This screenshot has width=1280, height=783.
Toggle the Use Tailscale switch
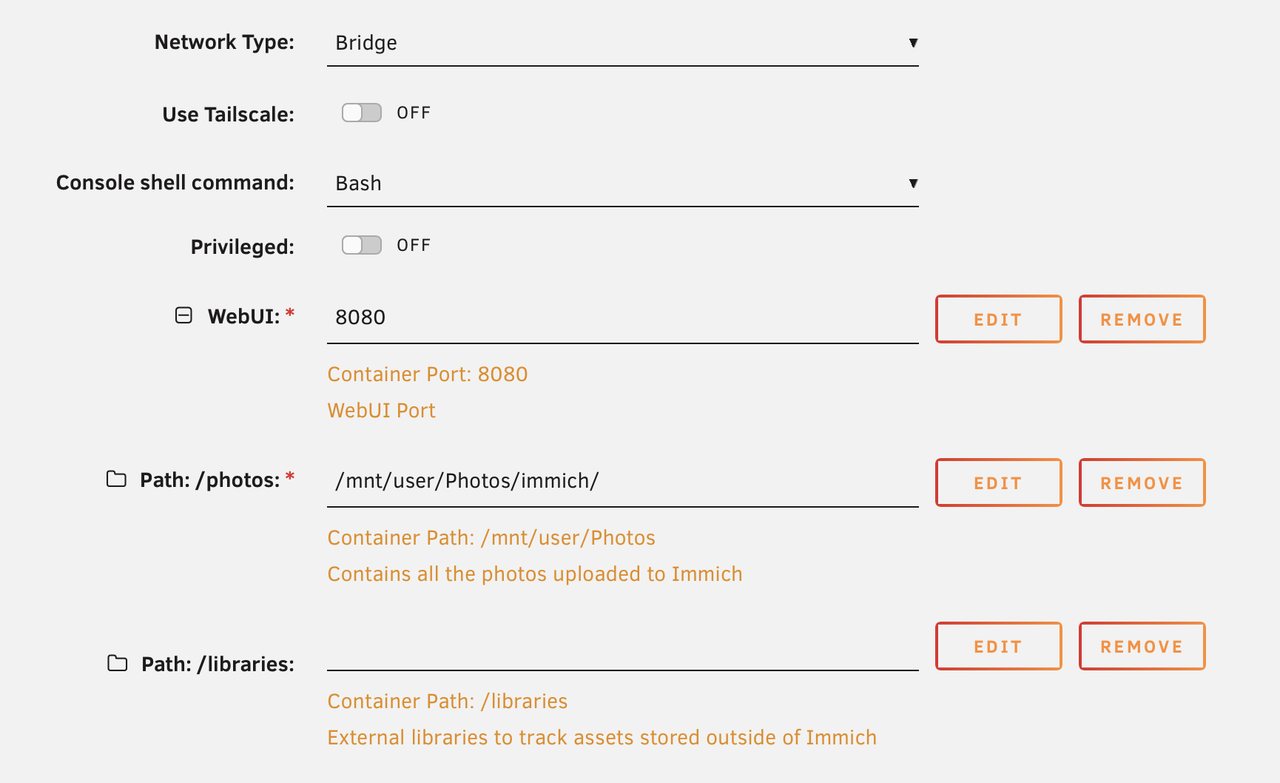click(x=361, y=113)
